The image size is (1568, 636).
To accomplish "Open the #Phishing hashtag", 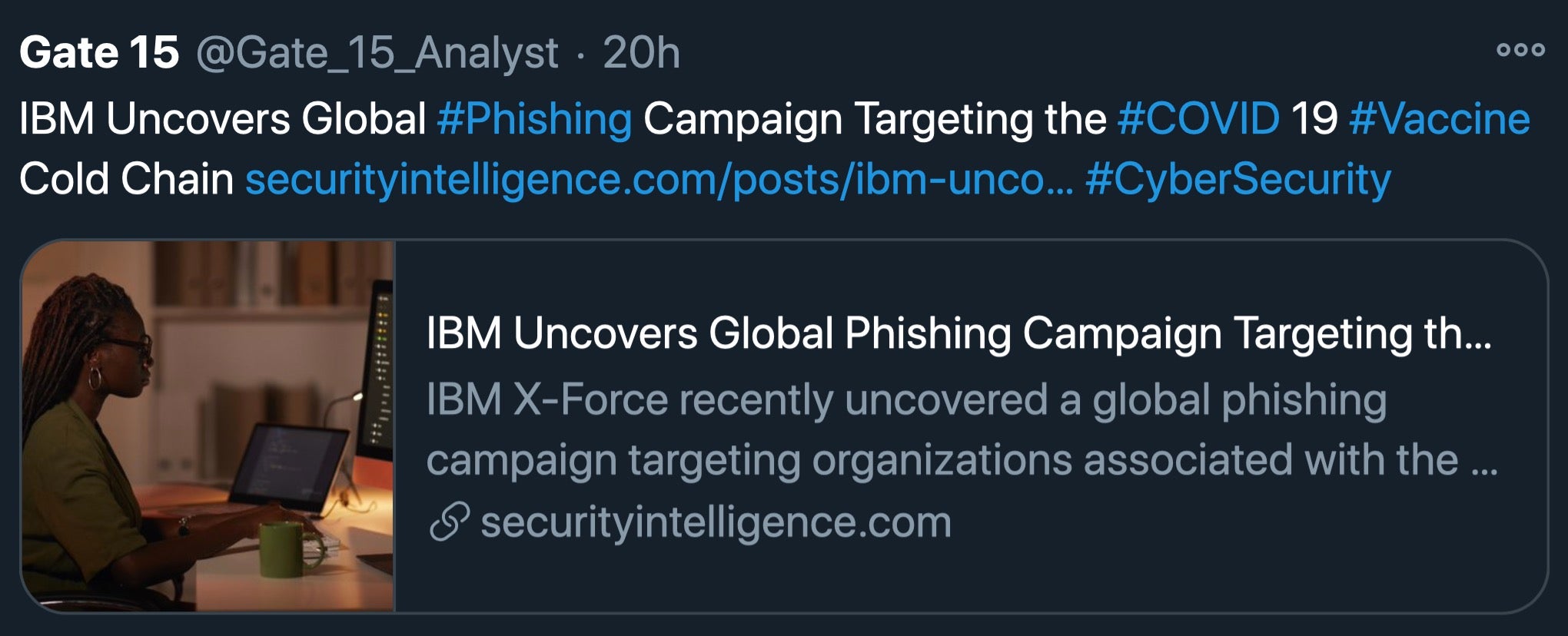I will coord(534,120).
